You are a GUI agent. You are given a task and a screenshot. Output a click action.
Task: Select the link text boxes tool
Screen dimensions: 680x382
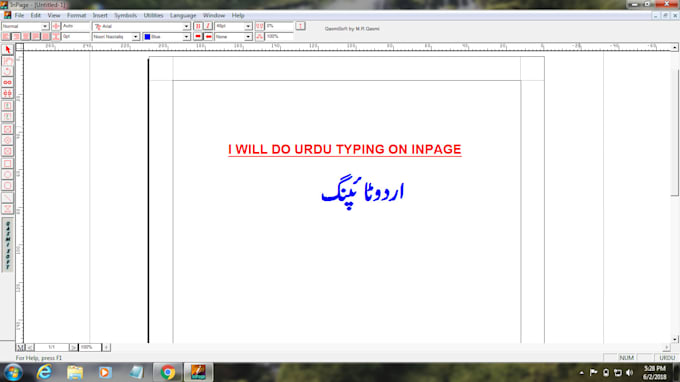[7, 82]
